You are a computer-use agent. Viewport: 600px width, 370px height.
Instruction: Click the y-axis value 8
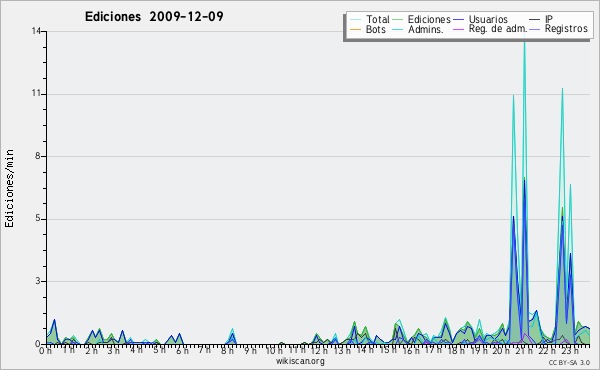click(38, 156)
